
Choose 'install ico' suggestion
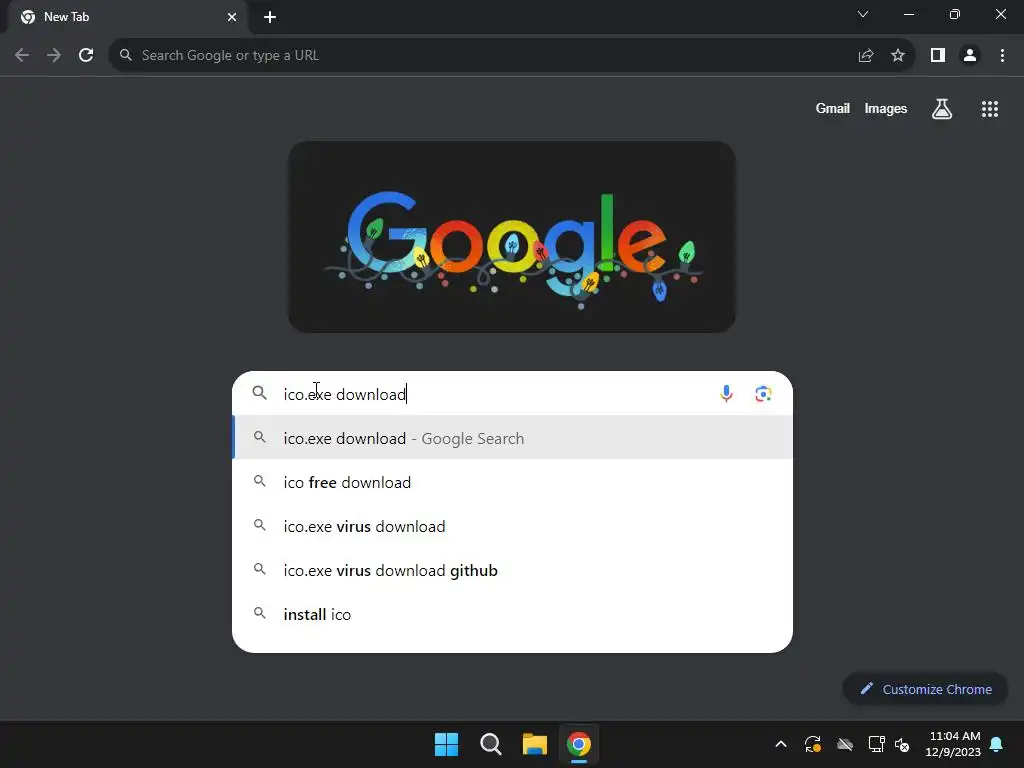click(x=513, y=615)
